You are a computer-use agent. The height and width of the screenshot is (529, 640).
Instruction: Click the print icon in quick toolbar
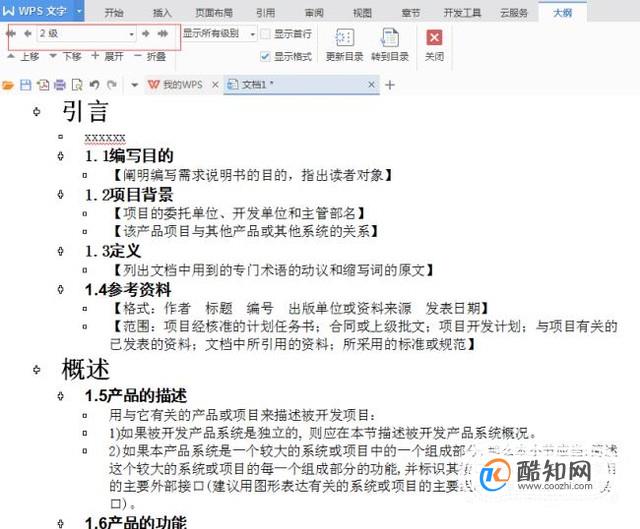click(x=60, y=85)
